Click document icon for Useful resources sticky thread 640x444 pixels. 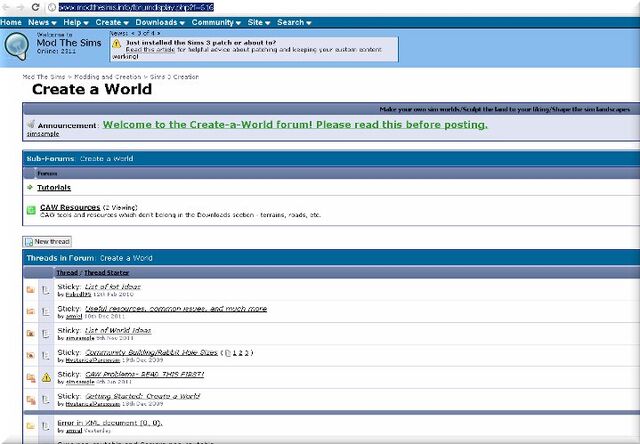click(46, 312)
